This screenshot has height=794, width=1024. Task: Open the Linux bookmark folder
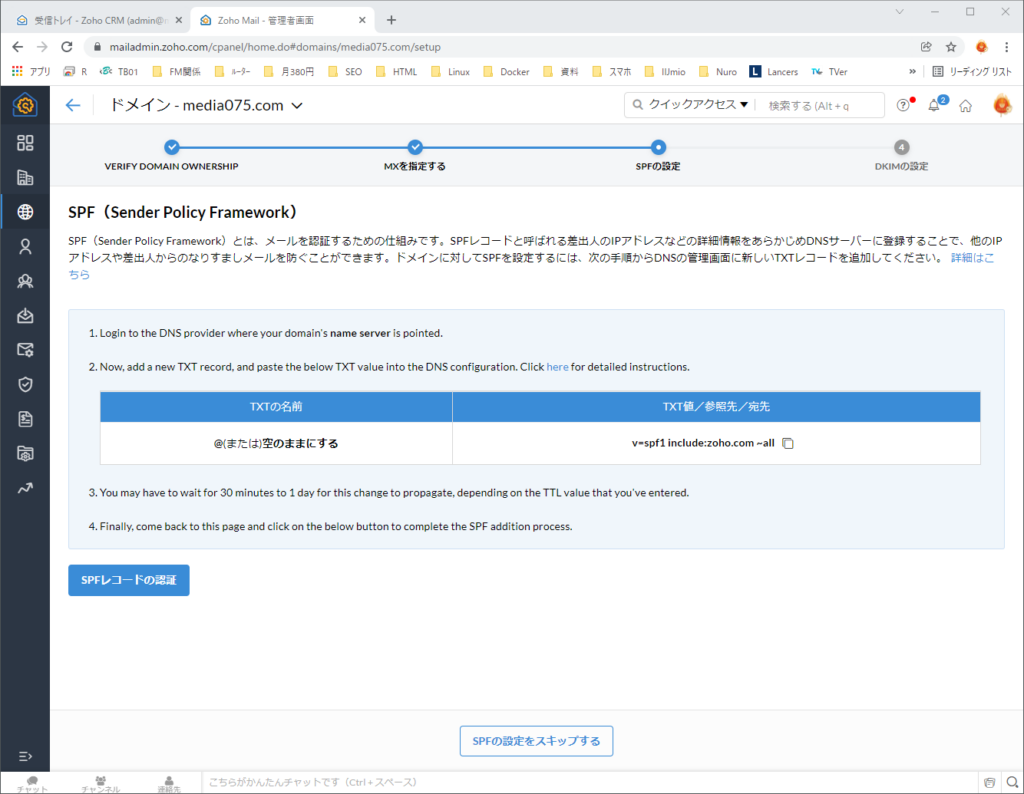pyautogui.click(x=451, y=71)
